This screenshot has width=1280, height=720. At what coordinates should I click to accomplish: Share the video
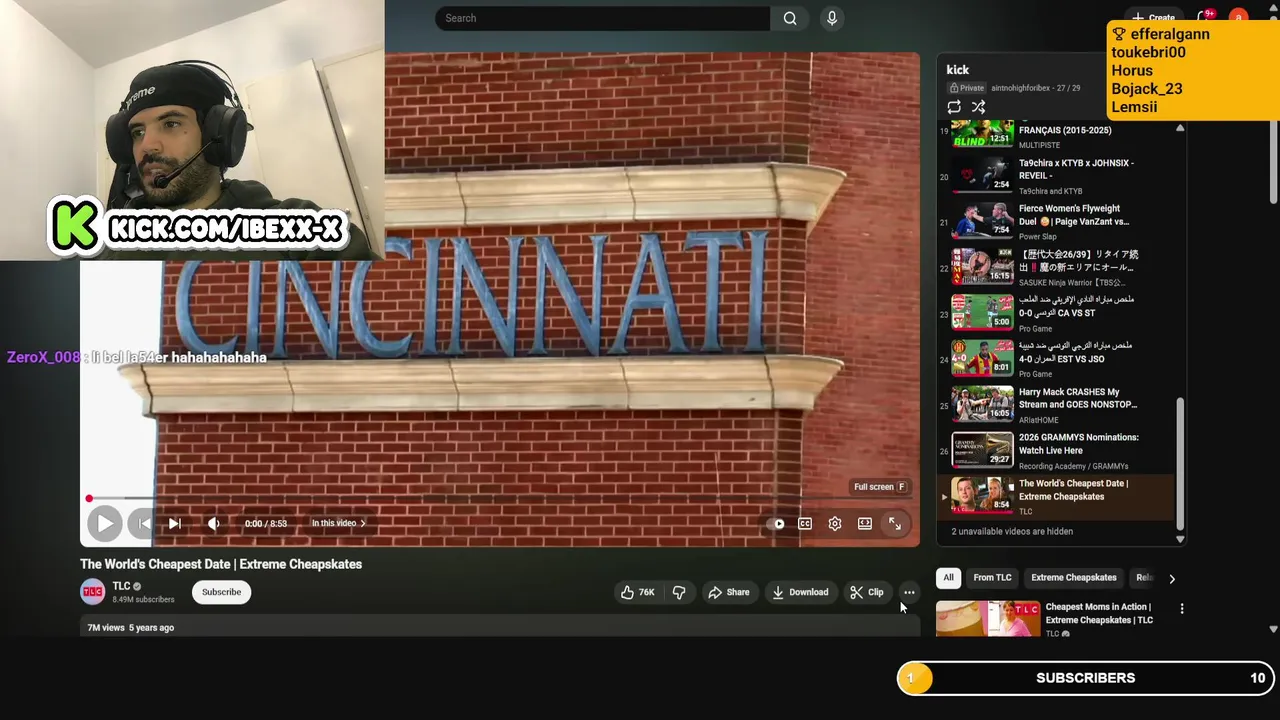point(728,592)
